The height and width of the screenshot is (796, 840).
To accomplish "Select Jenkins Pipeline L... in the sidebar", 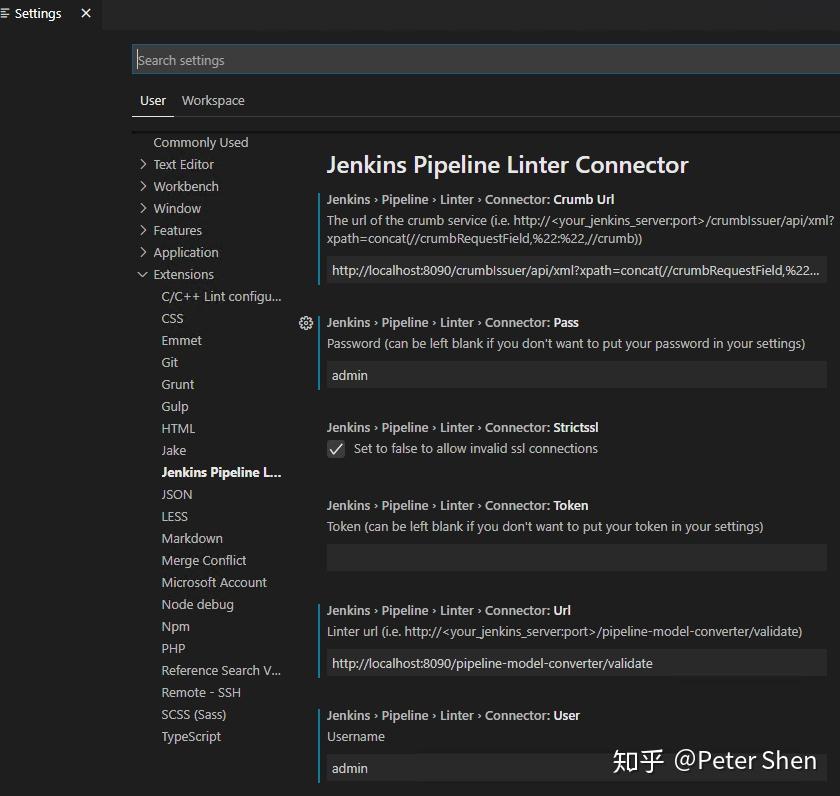I will 221,472.
